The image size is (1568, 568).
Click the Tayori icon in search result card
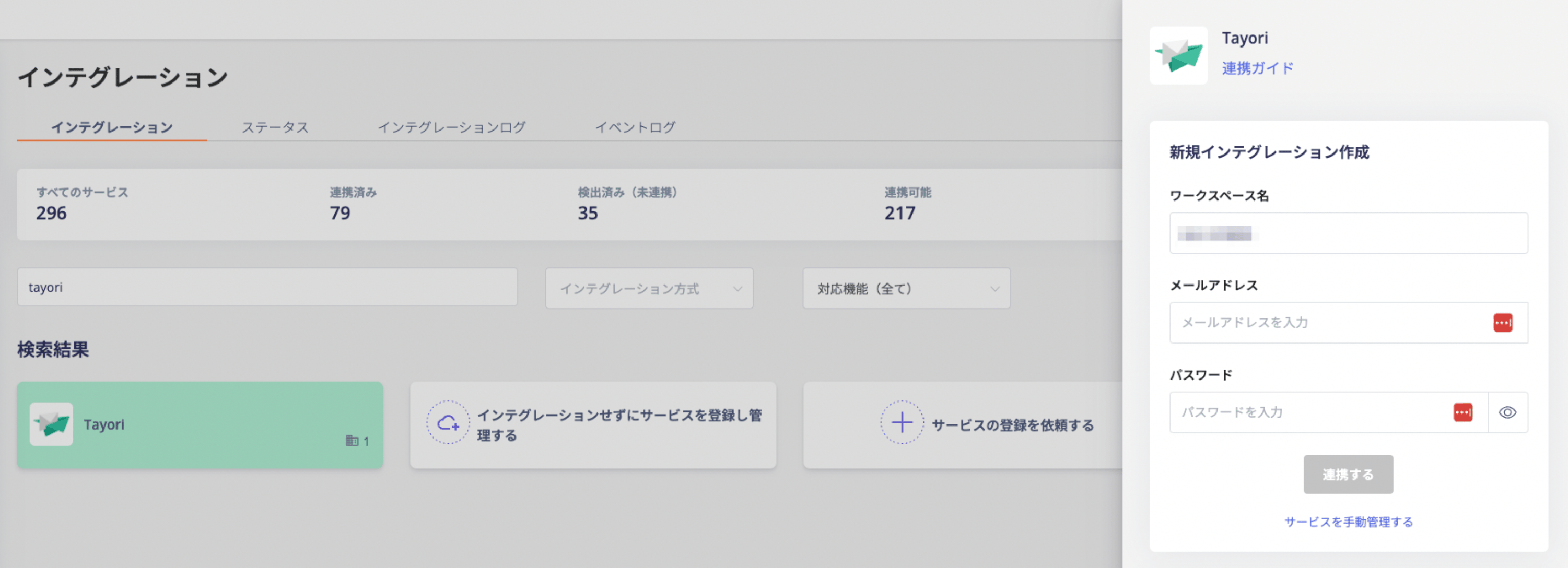click(x=51, y=424)
